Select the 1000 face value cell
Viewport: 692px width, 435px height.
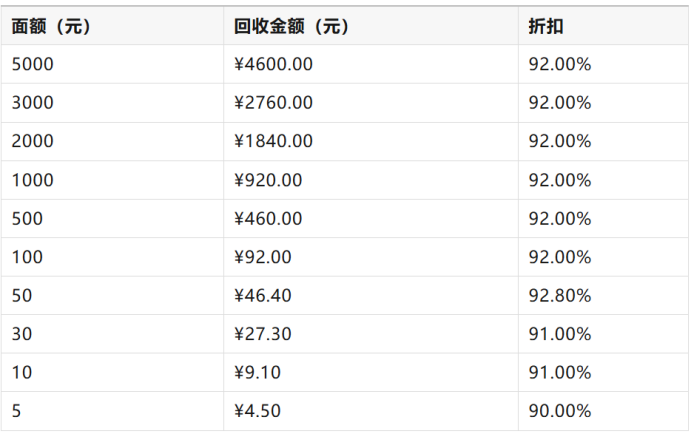pyautogui.click(x=32, y=180)
